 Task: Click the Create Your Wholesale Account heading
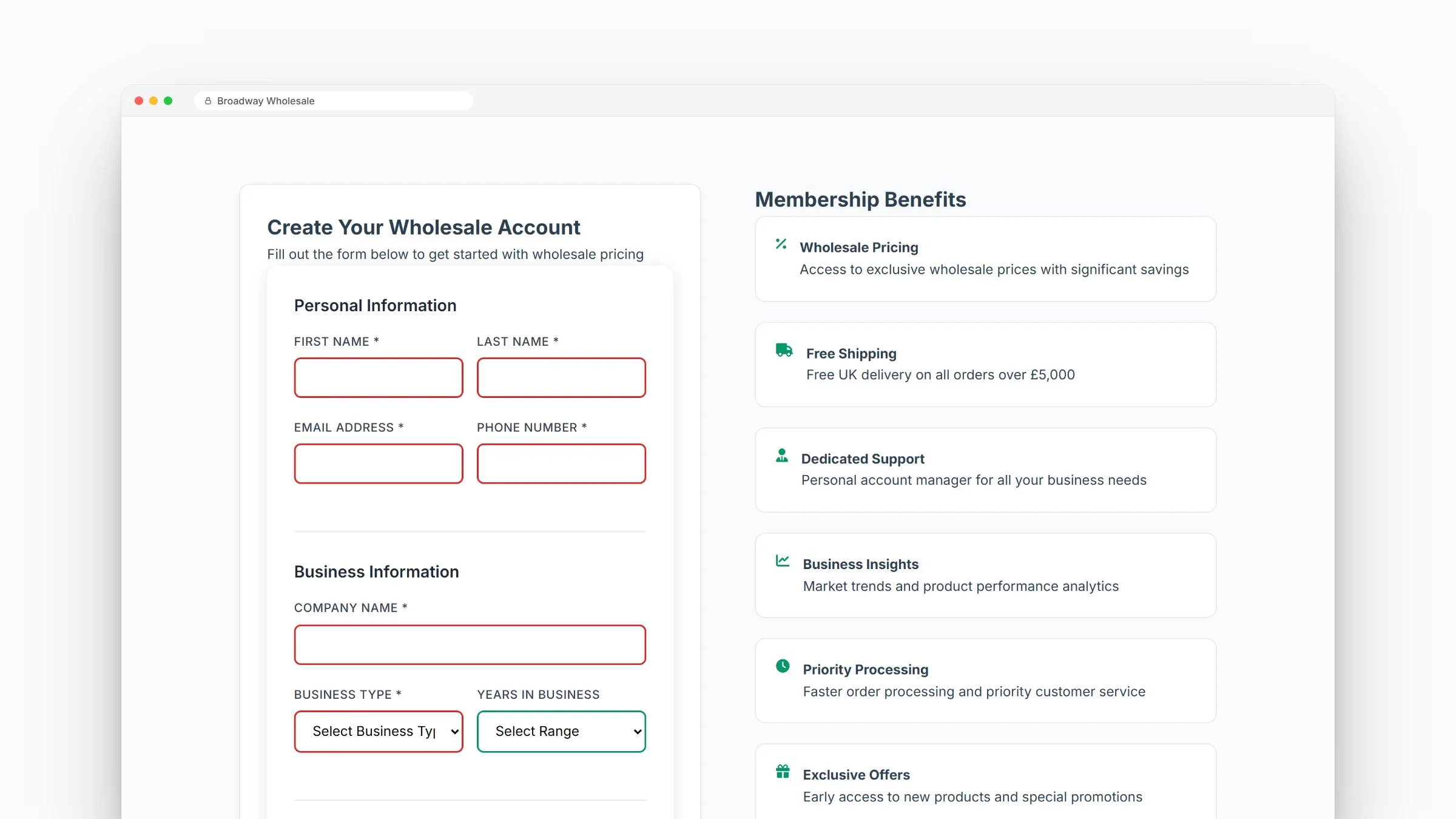(x=423, y=227)
